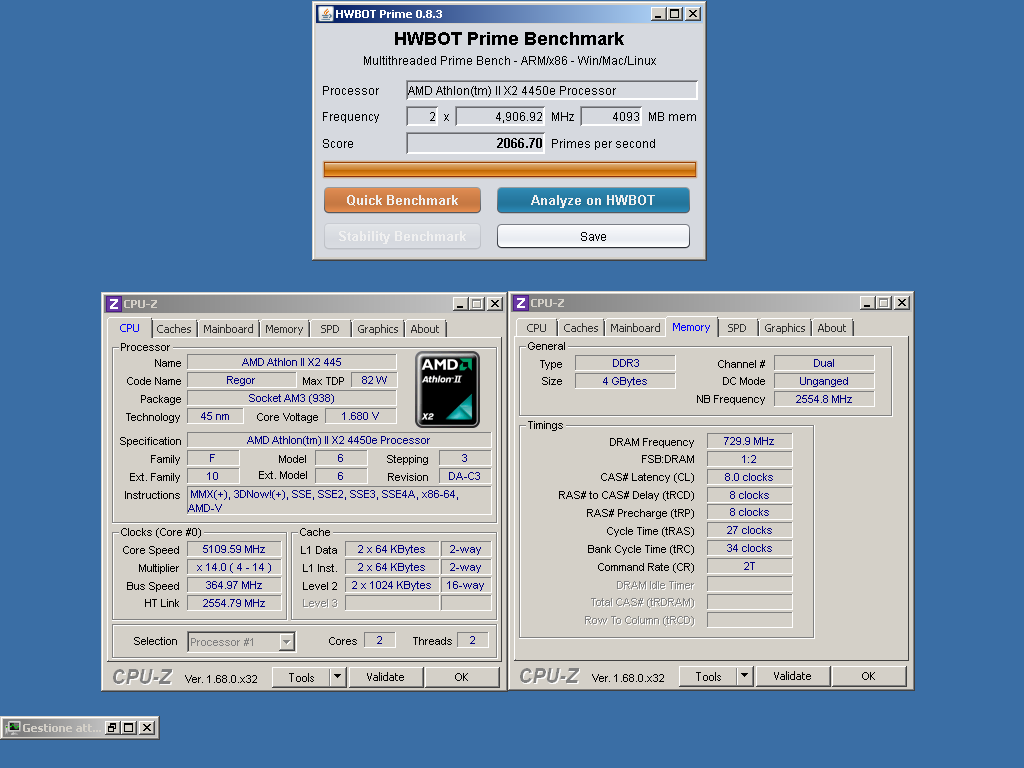This screenshot has height=768, width=1024.
Task: Click the CAS# Latency 8.0 clocks value
Action: (x=749, y=477)
